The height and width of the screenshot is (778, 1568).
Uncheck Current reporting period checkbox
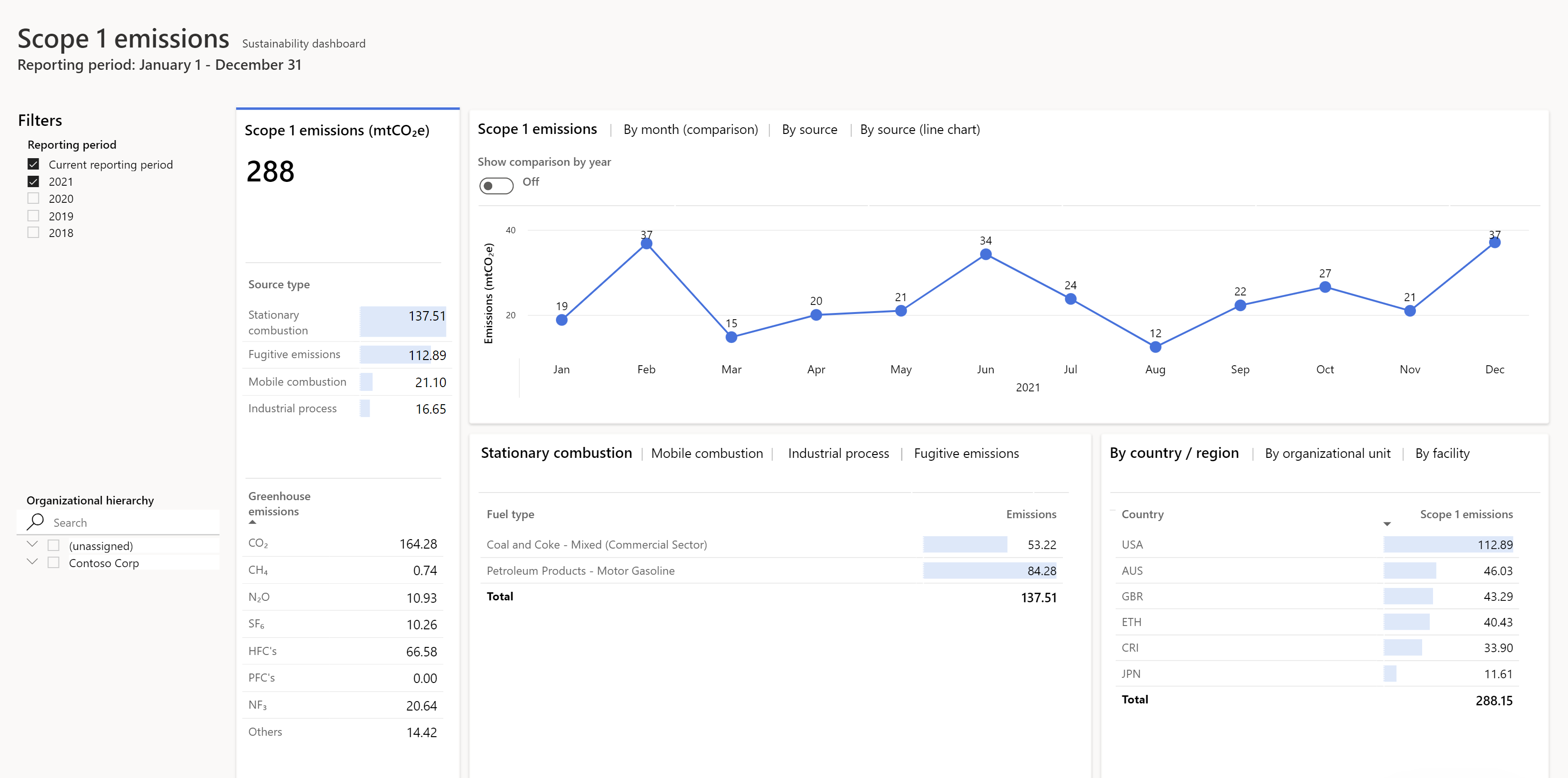pos(33,164)
